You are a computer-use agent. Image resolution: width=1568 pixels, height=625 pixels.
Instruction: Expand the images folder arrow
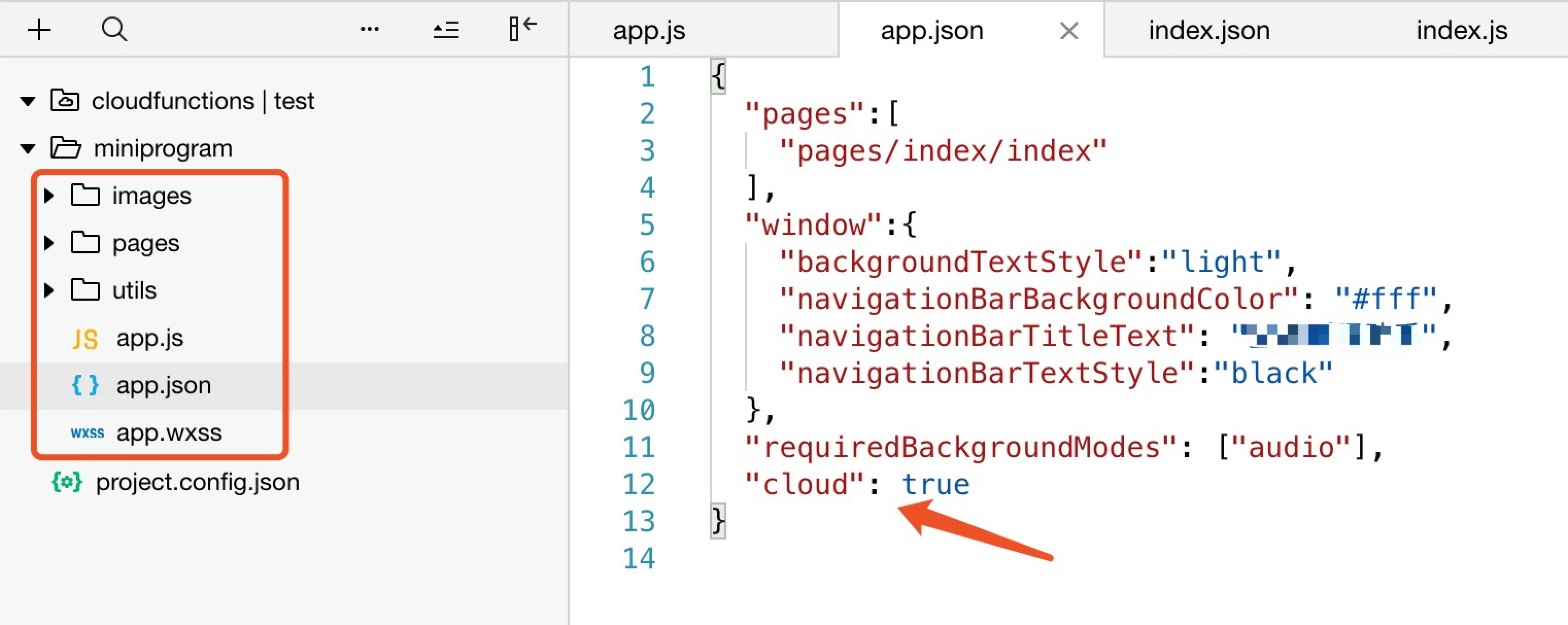coord(49,196)
